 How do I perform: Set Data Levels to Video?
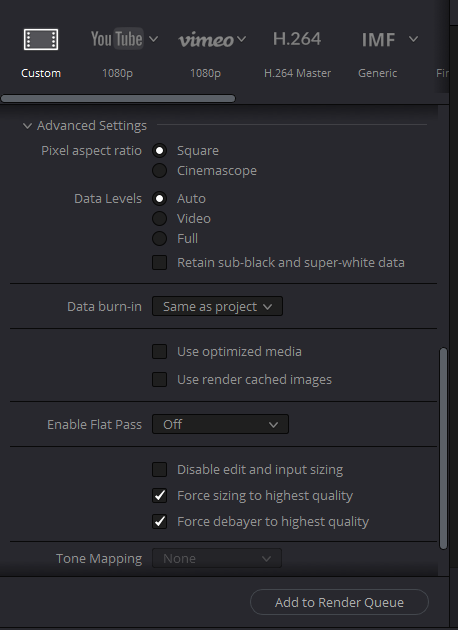click(159, 219)
